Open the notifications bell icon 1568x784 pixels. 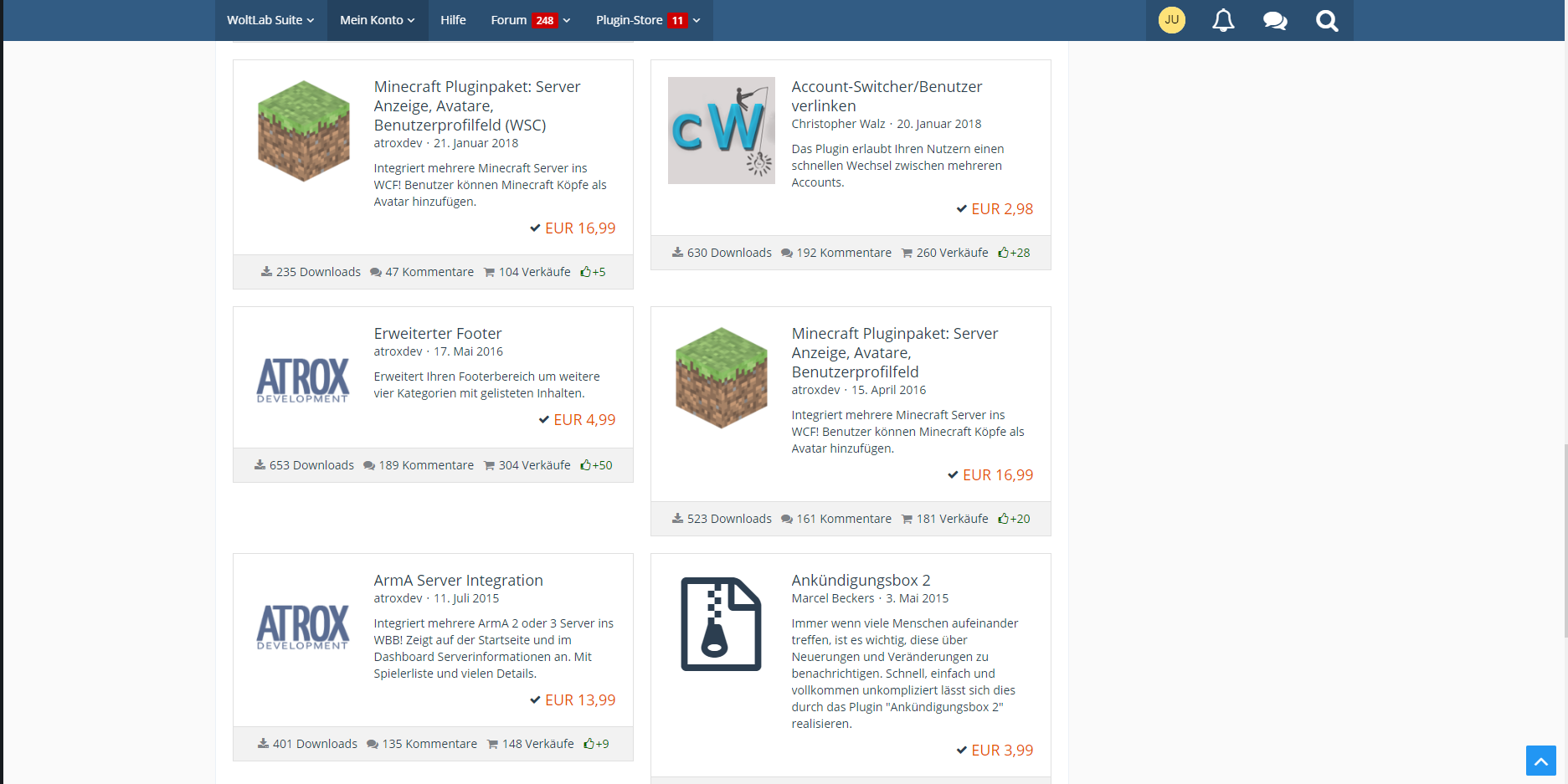point(1223,20)
